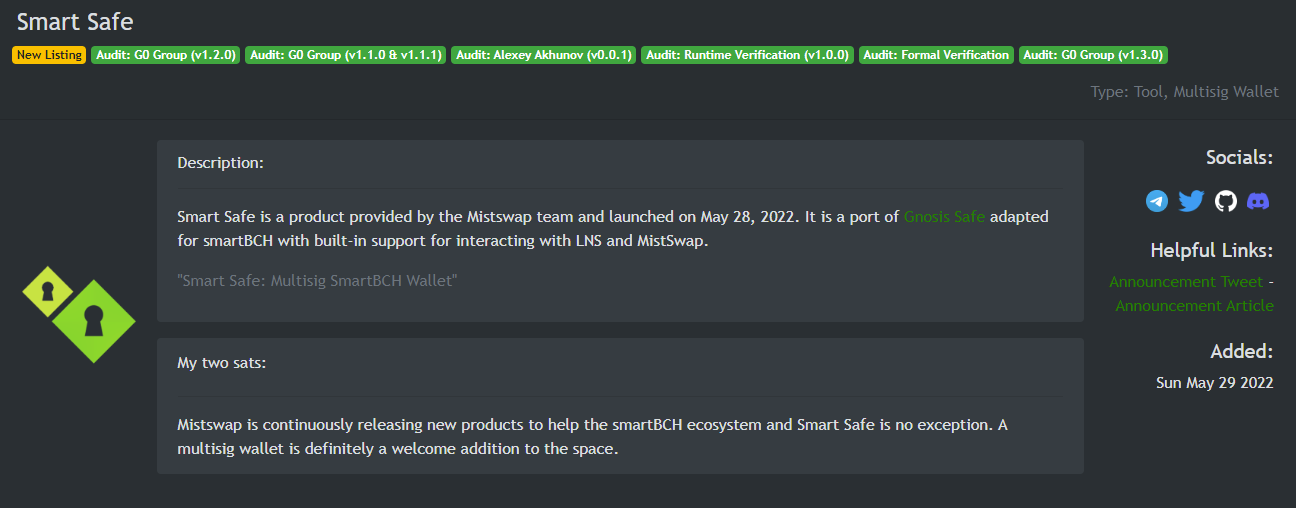Image resolution: width=1296 pixels, height=508 pixels.
Task: Open Audit: Alexey Akhunov (v0.0.1) badge
Action: (544, 55)
